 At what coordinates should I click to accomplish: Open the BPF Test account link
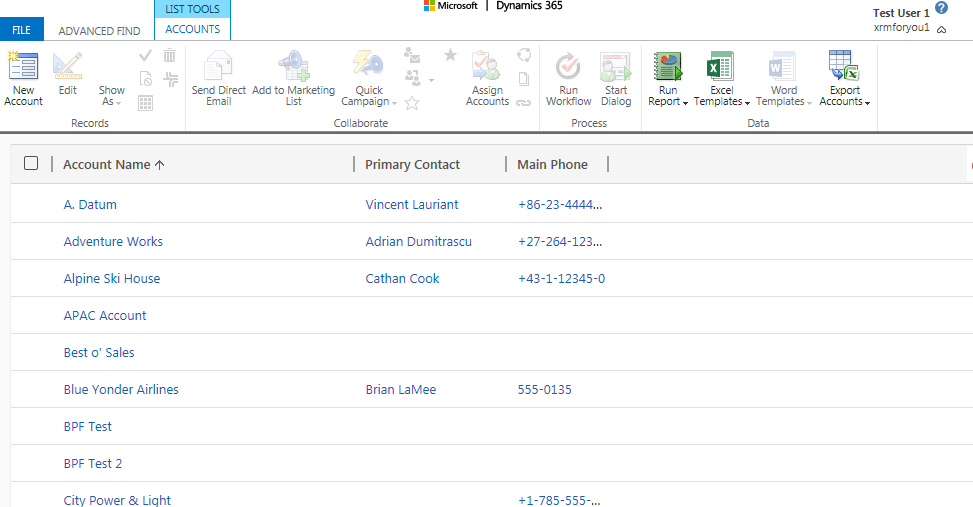click(87, 426)
